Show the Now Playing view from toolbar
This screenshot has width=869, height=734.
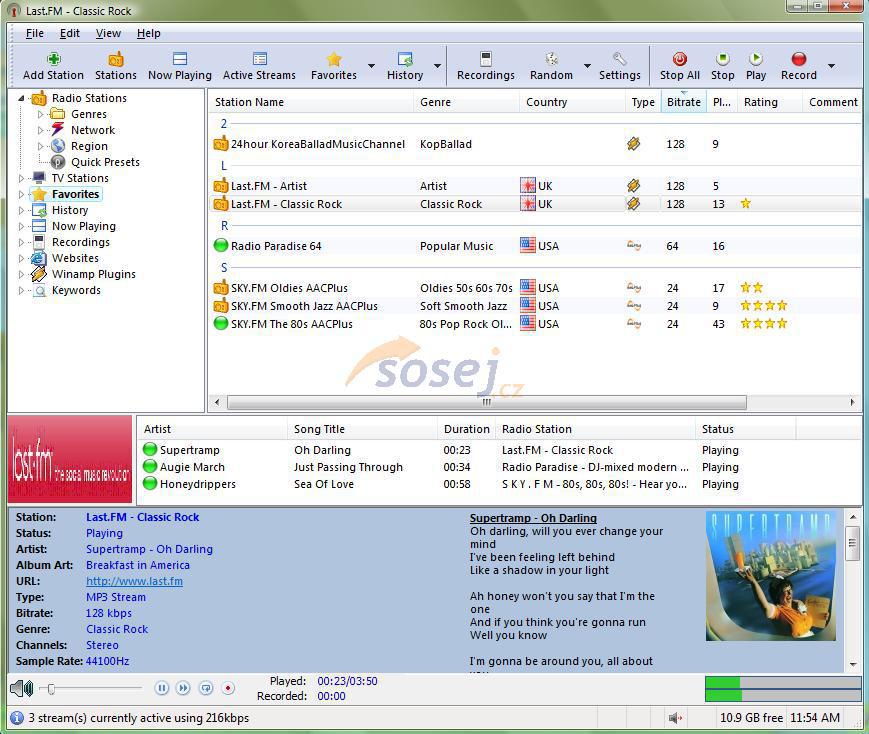[180, 67]
